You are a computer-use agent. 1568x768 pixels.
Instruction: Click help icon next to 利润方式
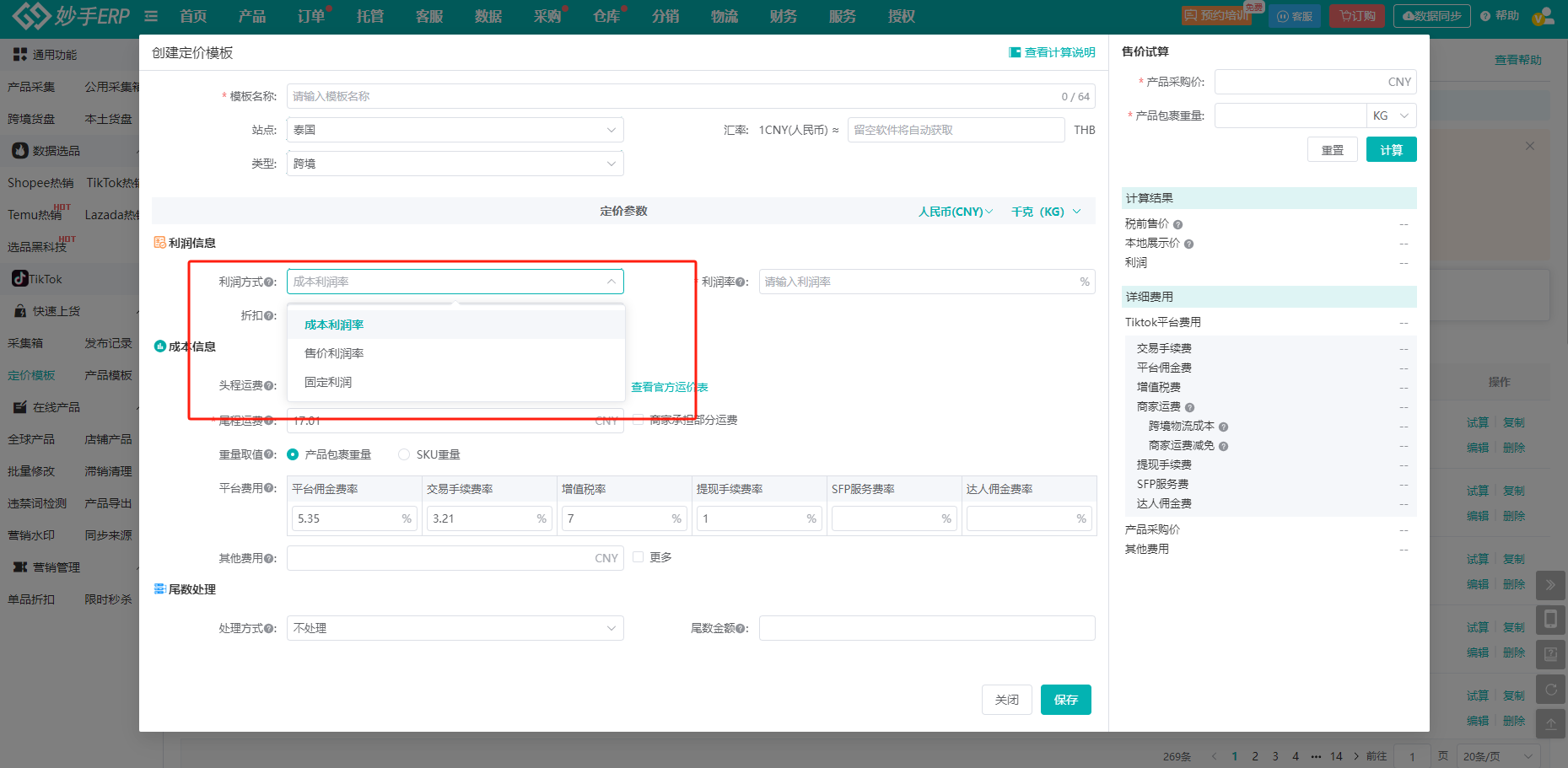pyautogui.click(x=269, y=282)
